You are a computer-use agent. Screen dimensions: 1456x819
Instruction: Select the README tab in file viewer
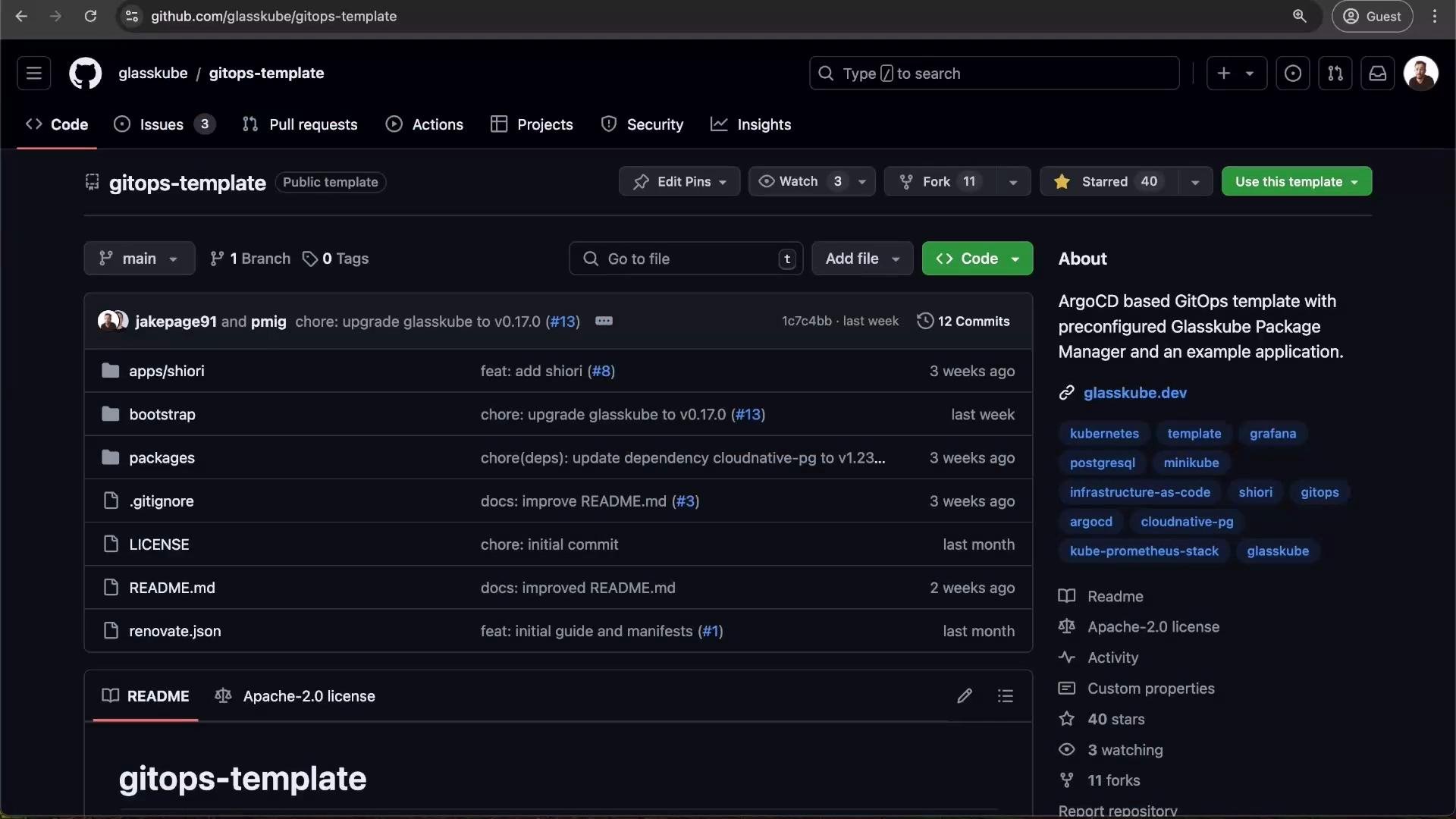click(146, 695)
